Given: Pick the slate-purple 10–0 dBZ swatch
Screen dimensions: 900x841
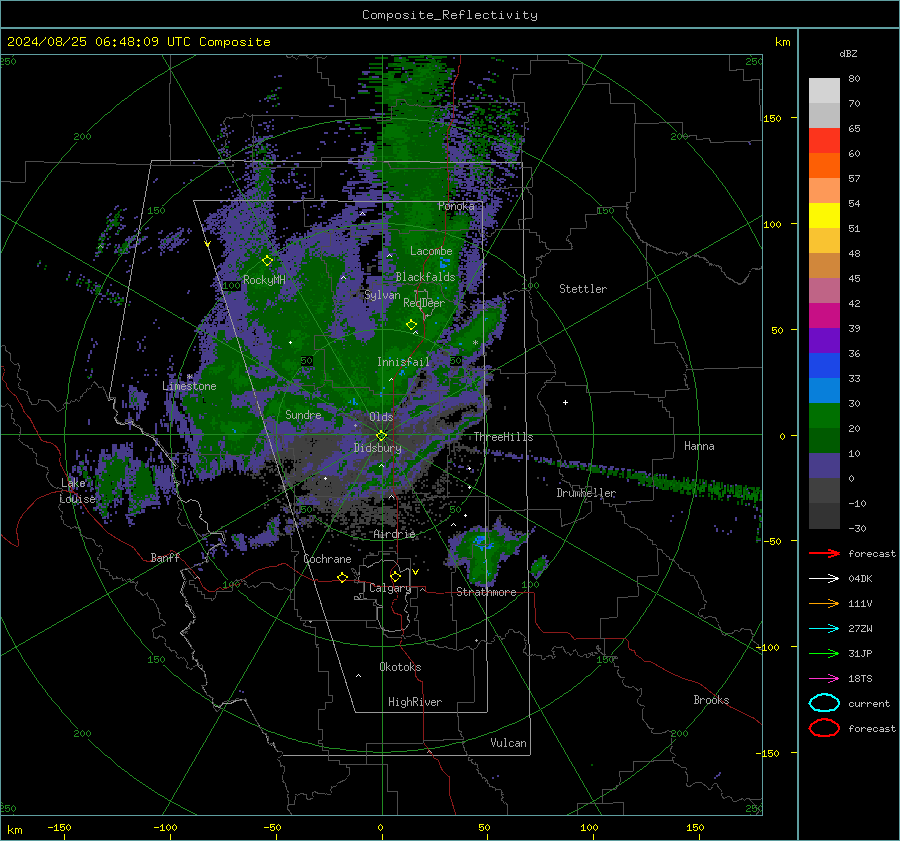Looking at the screenshot, I should 824,466.
